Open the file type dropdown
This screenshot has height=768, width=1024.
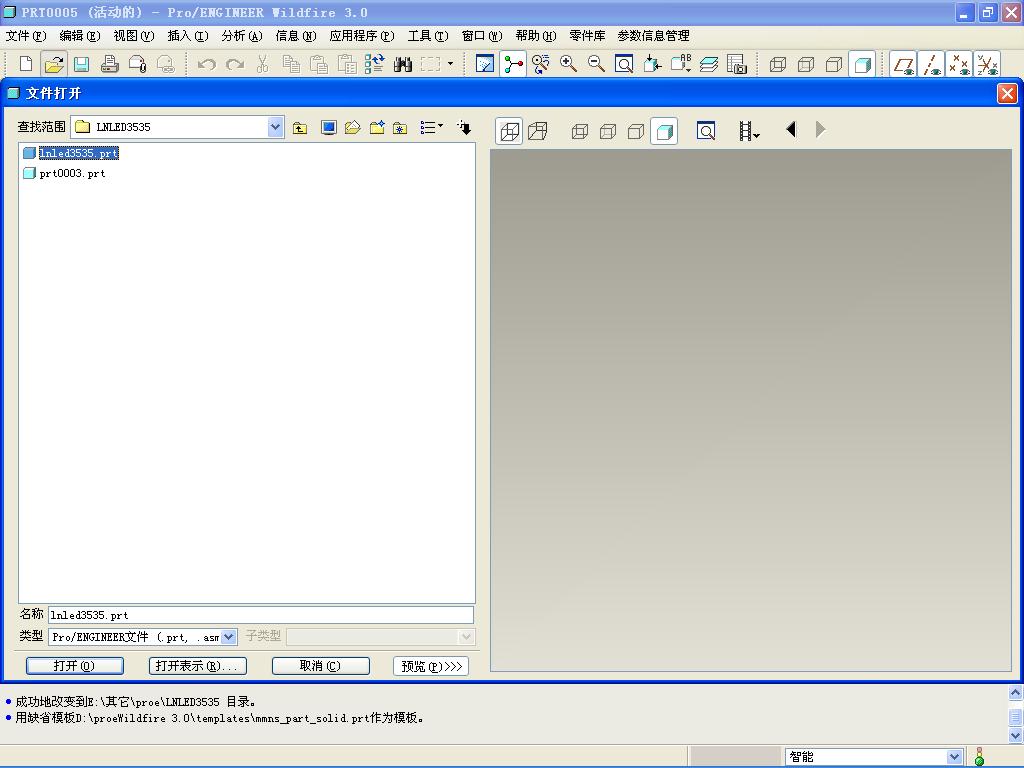coord(229,637)
